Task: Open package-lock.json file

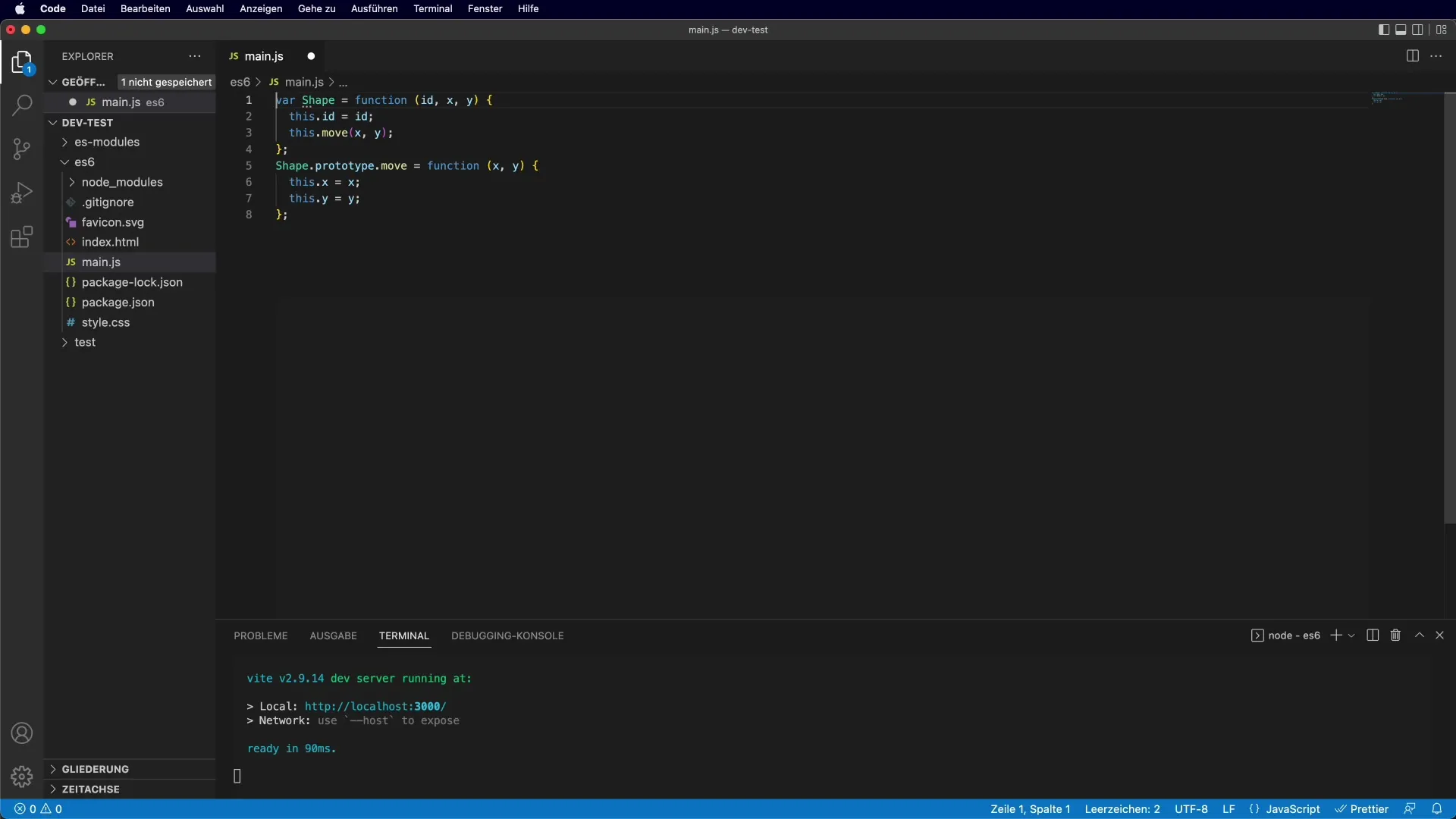Action: [x=130, y=282]
